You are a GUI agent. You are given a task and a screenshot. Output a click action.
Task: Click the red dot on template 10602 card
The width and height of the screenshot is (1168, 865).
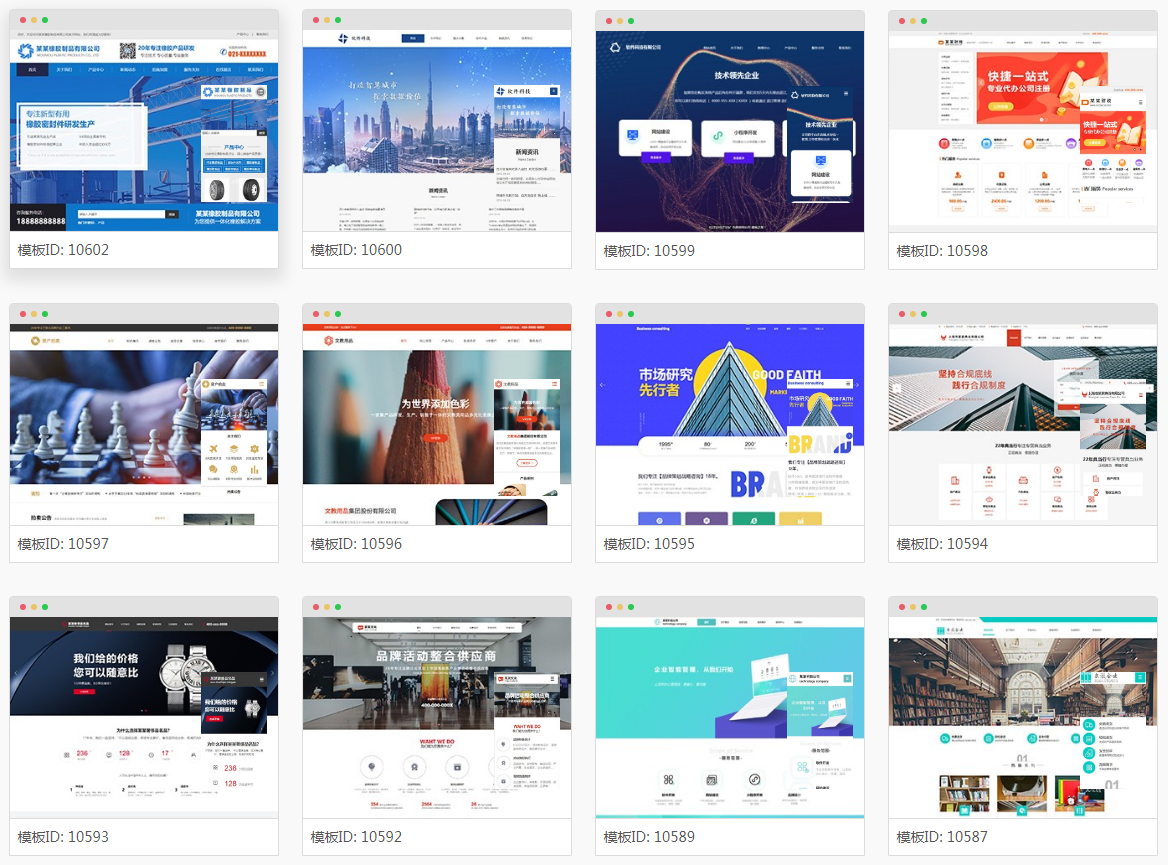(21, 20)
